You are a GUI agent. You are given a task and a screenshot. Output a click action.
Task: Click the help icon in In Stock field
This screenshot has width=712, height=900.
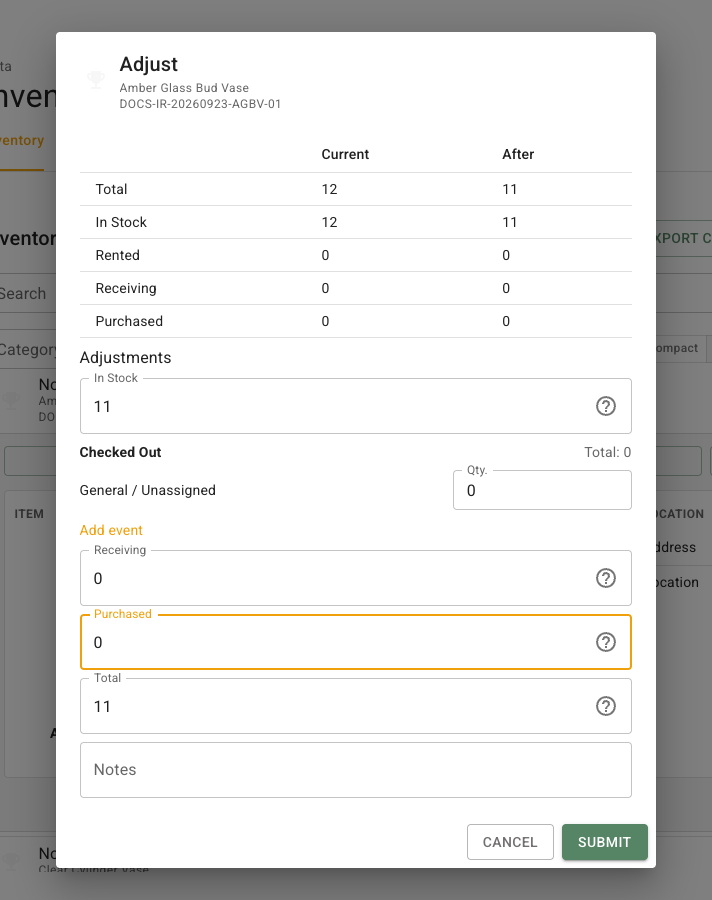coord(605,406)
